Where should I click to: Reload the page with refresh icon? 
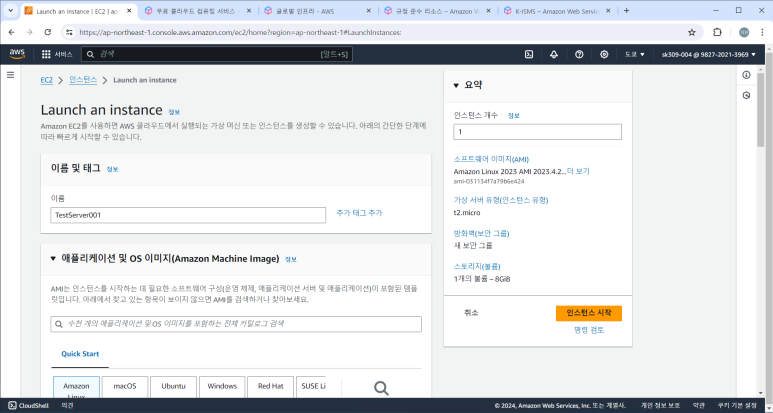[x=47, y=32]
